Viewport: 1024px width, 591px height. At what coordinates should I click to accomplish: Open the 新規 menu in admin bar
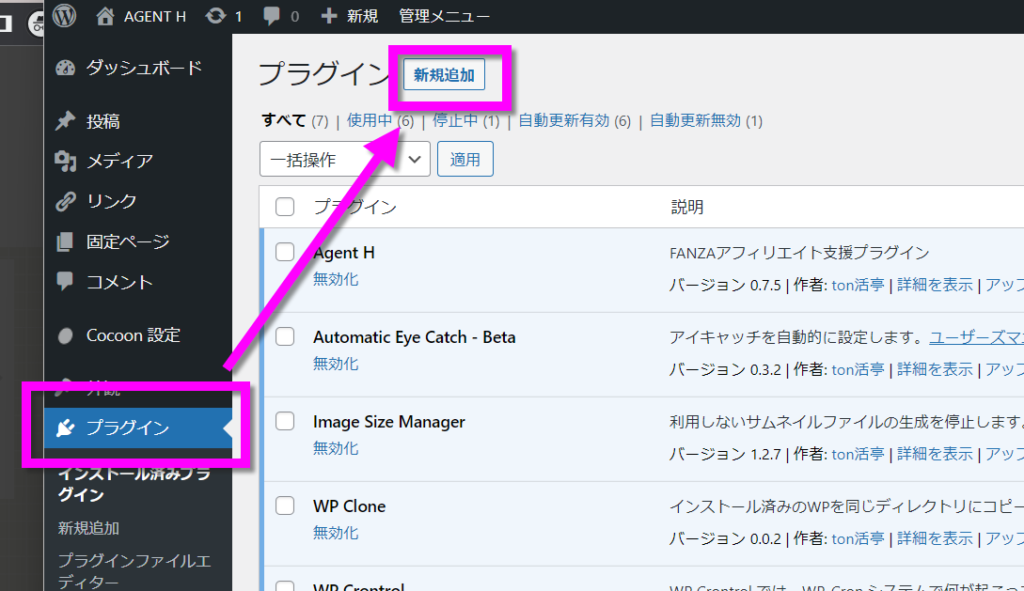pyautogui.click(x=362, y=16)
